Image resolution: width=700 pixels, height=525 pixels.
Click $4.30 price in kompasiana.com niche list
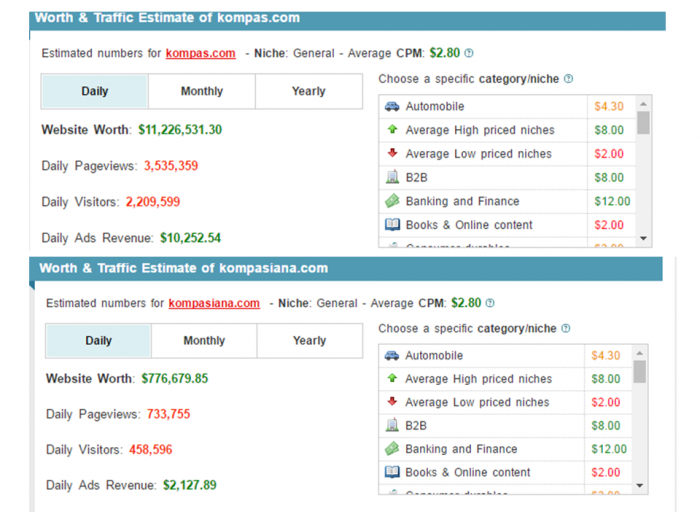tap(605, 355)
